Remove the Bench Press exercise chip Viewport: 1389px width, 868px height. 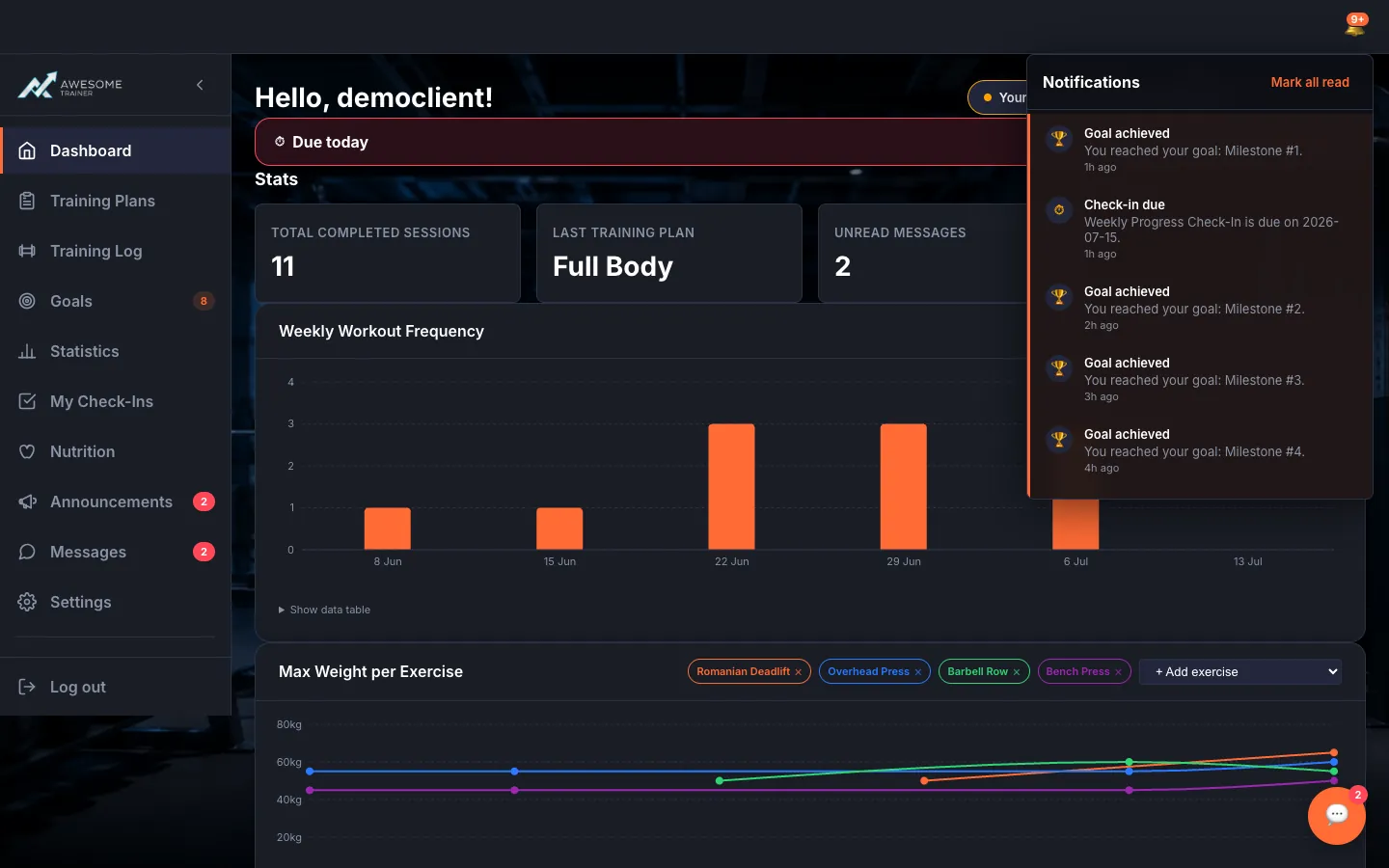point(1118,672)
